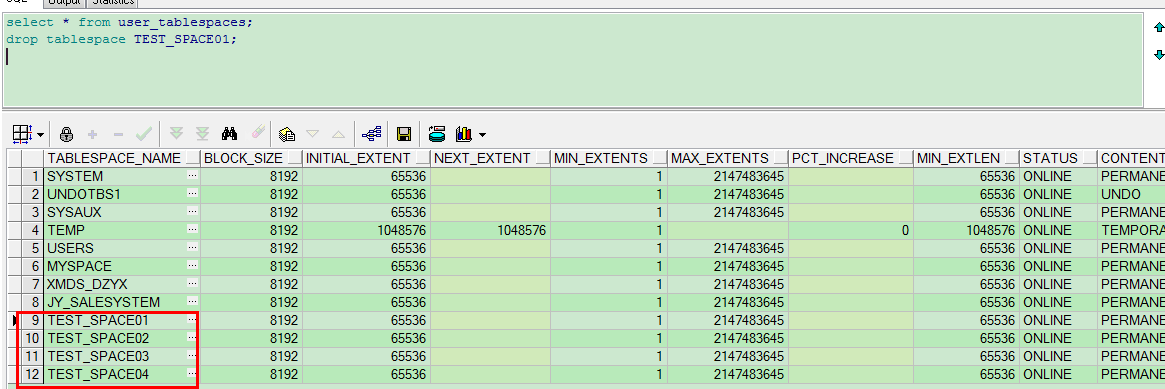Click the down arrow beside SQL editor

pos(1158,55)
